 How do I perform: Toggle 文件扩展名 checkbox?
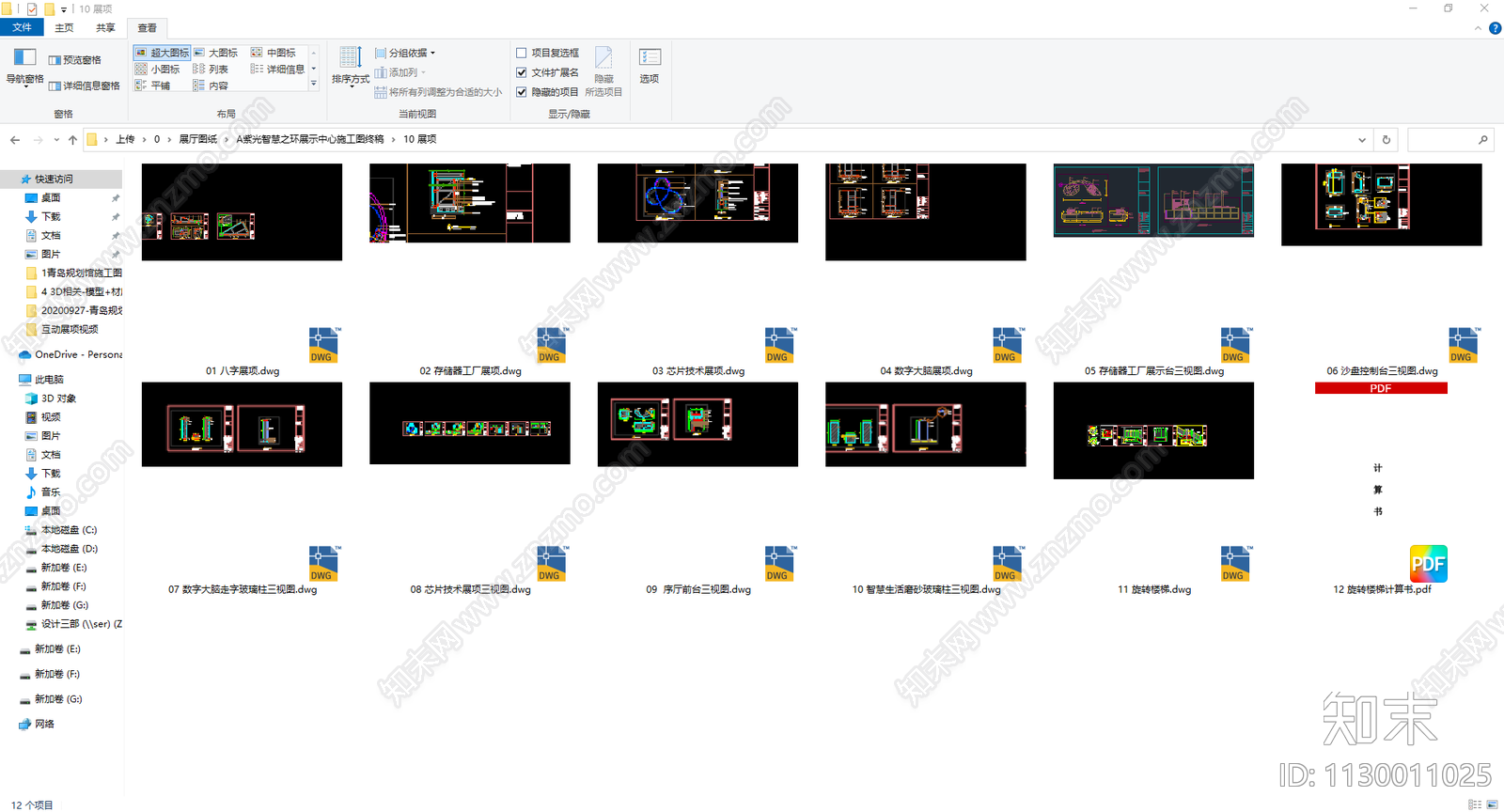(x=522, y=72)
